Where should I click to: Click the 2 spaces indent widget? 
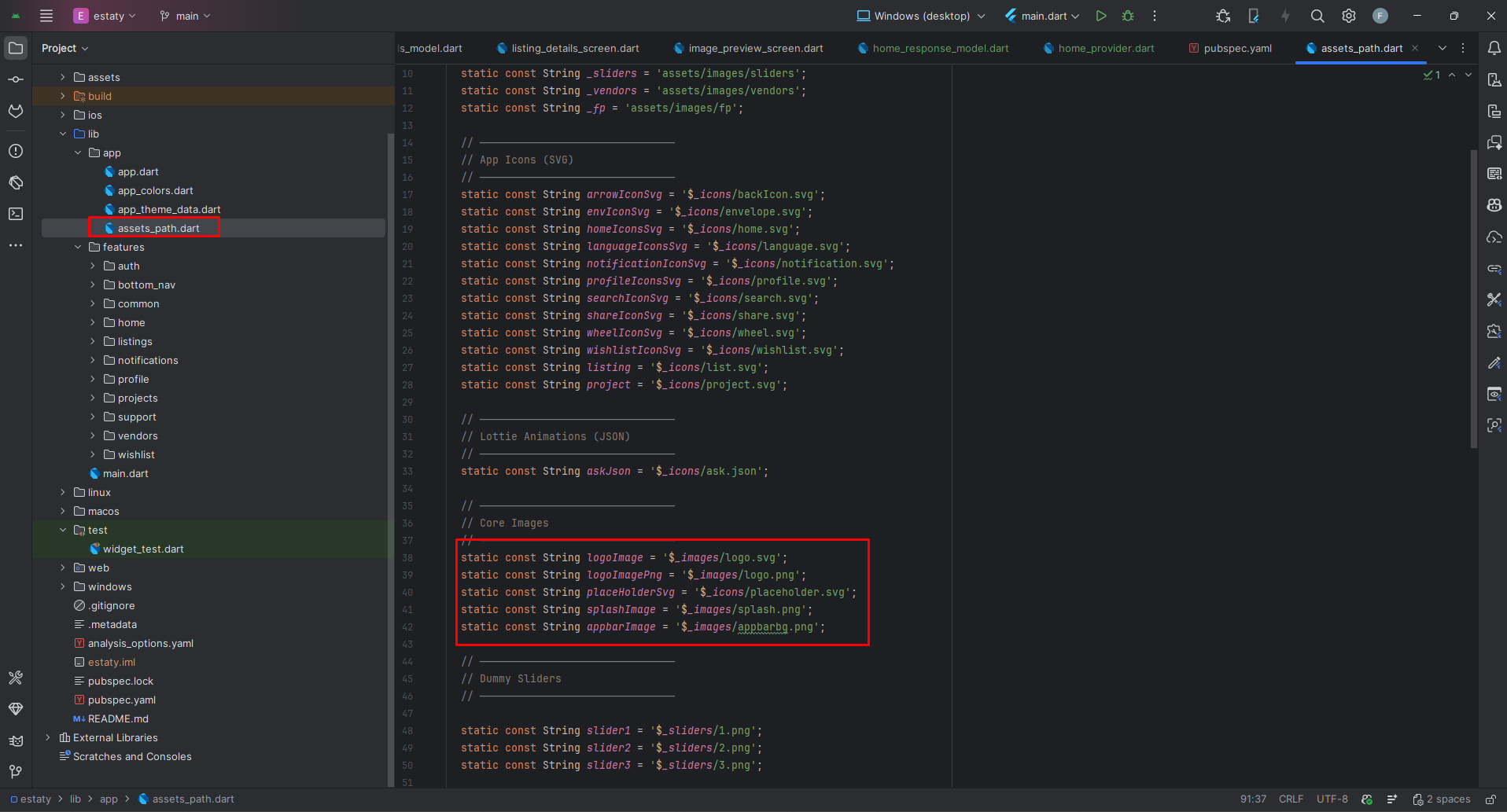coord(1441,799)
